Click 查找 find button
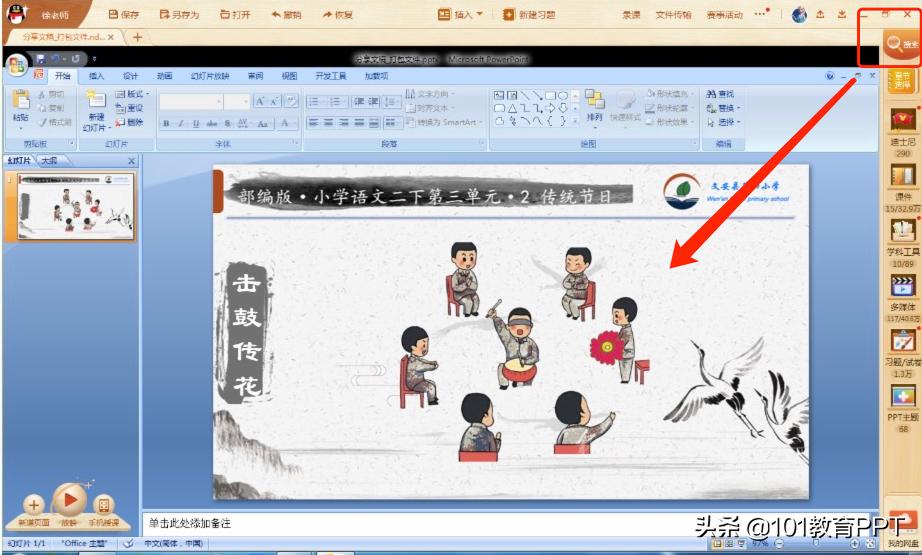Image resolution: width=922 pixels, height=555 pixels. click(720, 94)
